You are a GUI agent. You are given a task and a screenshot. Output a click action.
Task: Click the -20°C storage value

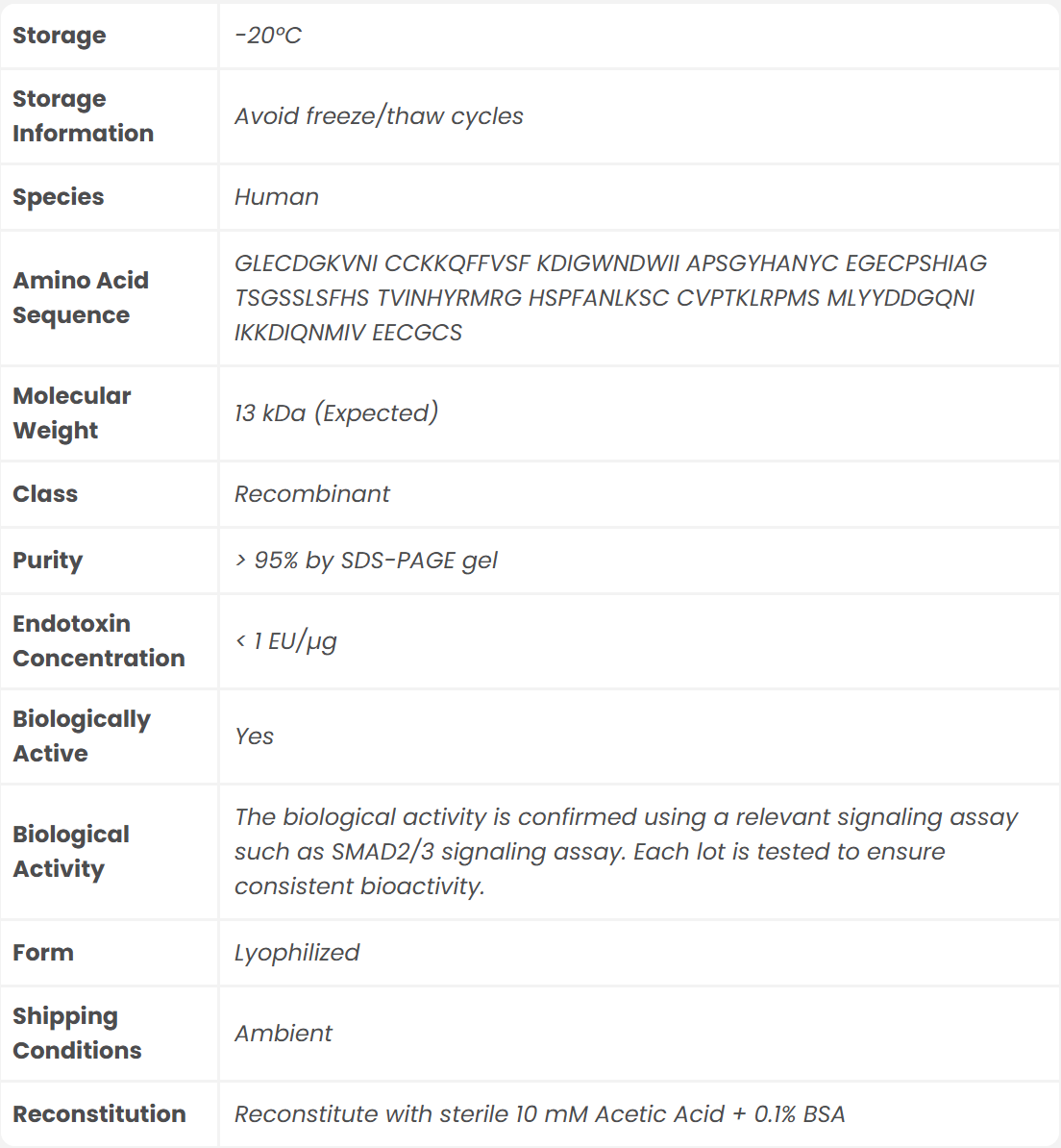tap(268, 36)
